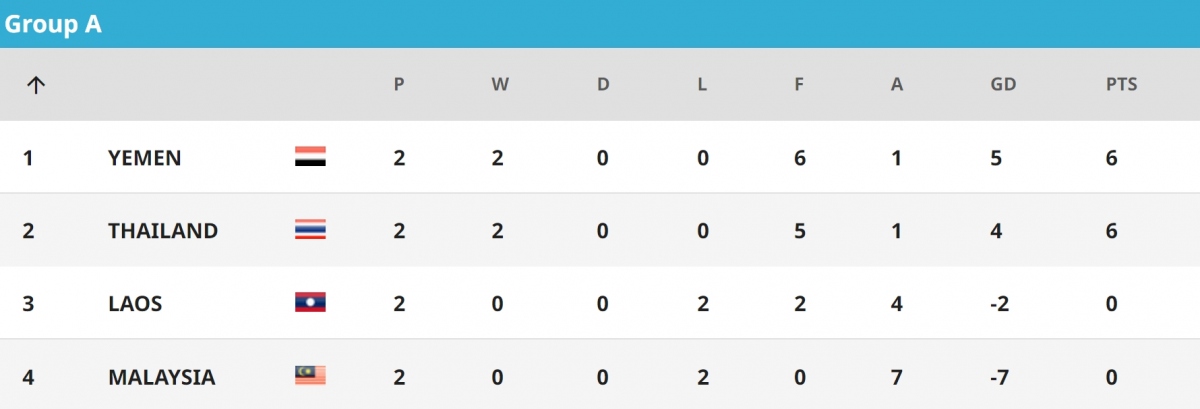Open the YEMEN team link
This screenshot has height=409, width=1200.
(145, 157)
